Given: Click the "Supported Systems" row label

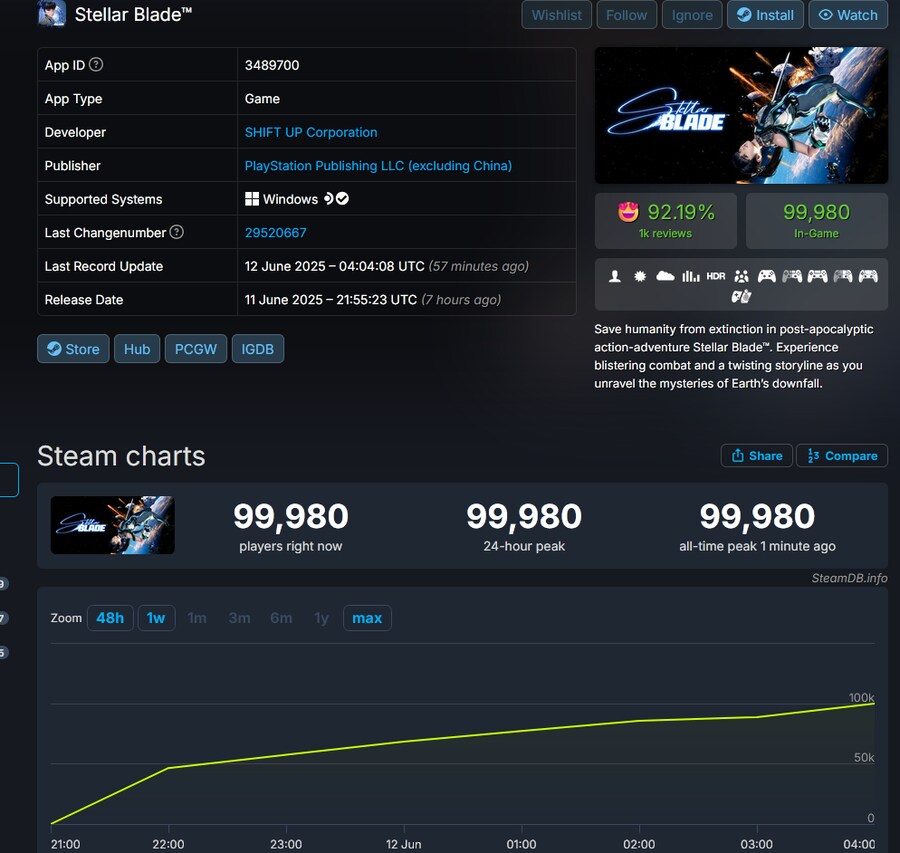Looking at the screenshot, I should pyautogui.click(x=103, y=199).
